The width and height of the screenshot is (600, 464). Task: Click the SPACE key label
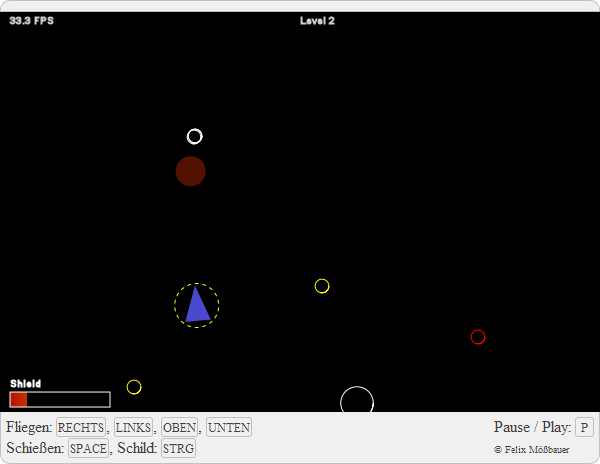tap(88, 448)
